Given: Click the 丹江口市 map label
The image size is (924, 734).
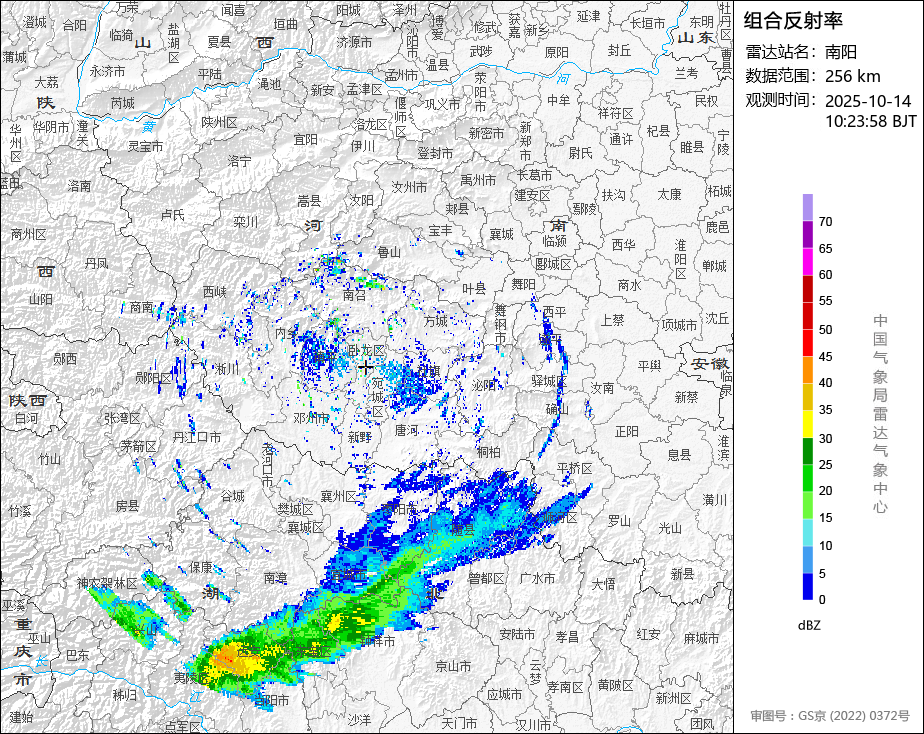Looking at the screenshot, I should [x=197, y=437].
